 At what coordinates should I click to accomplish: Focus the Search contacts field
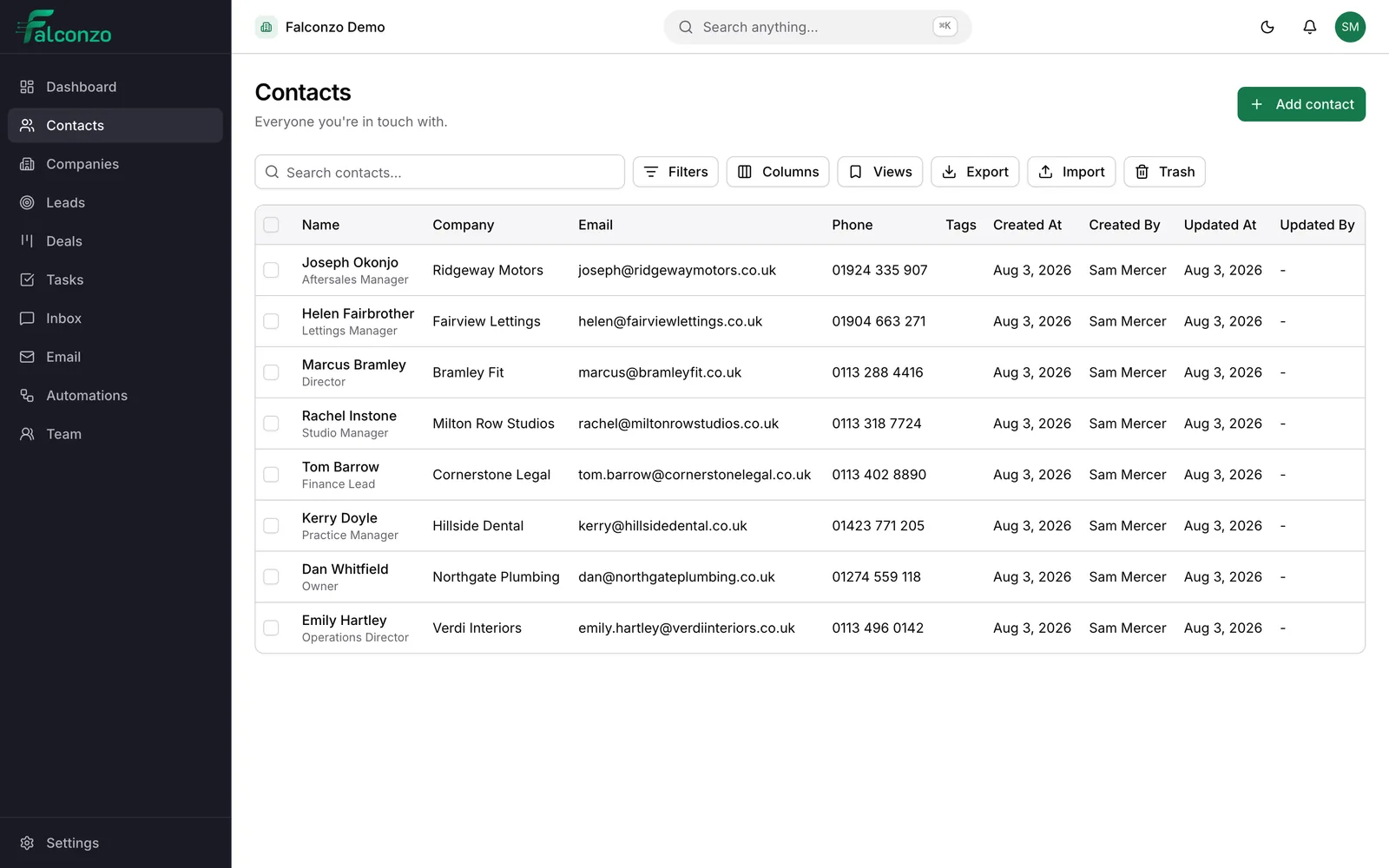439,172
